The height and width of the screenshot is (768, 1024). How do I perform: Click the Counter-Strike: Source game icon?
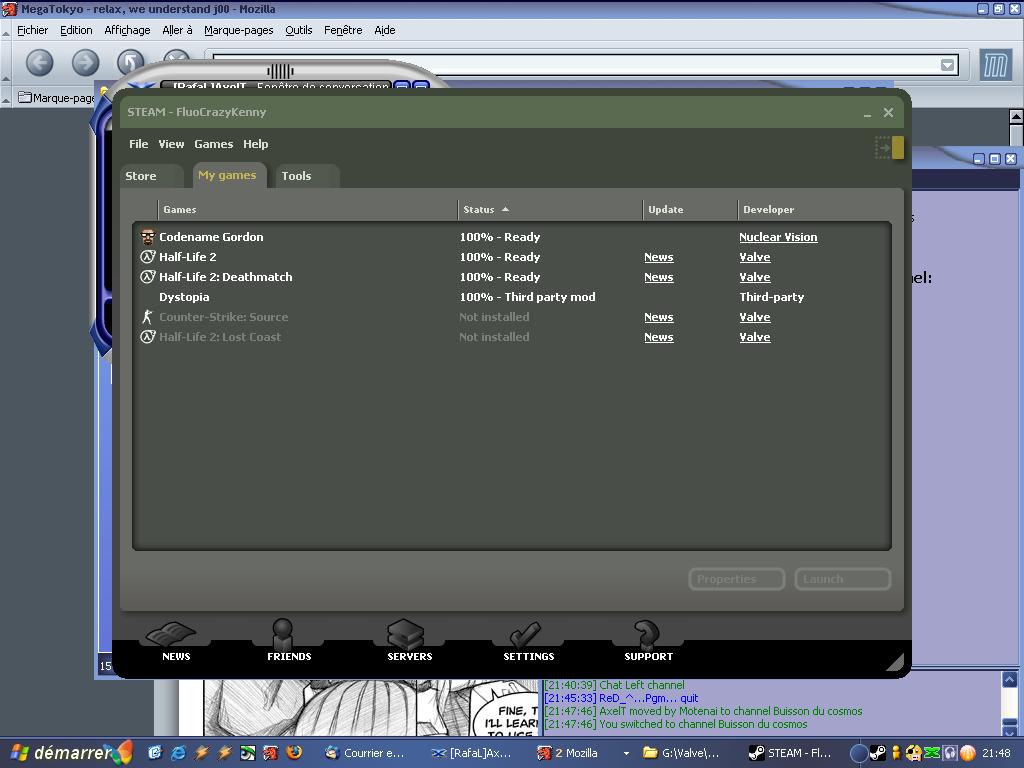coord(148,317)
